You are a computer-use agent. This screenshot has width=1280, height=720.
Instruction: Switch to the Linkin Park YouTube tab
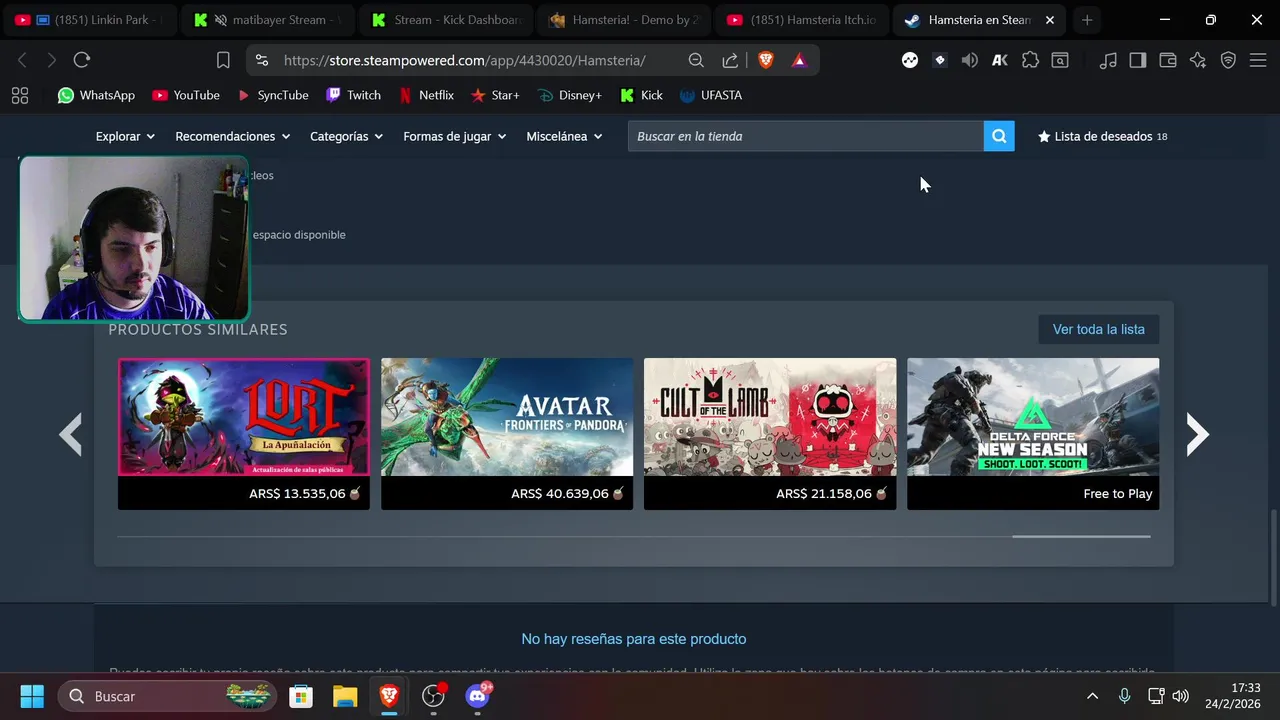(x=90, y=20)
